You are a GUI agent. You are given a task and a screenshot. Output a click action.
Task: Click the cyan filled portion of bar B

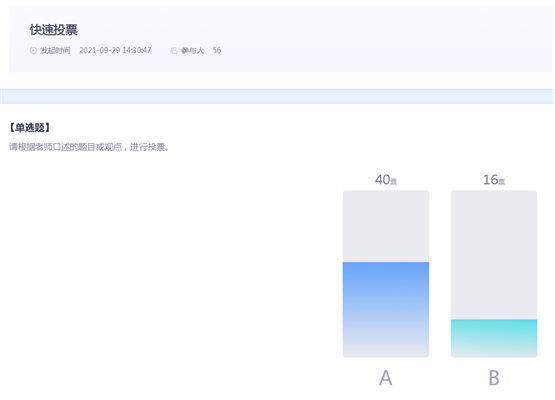[494, 338]
